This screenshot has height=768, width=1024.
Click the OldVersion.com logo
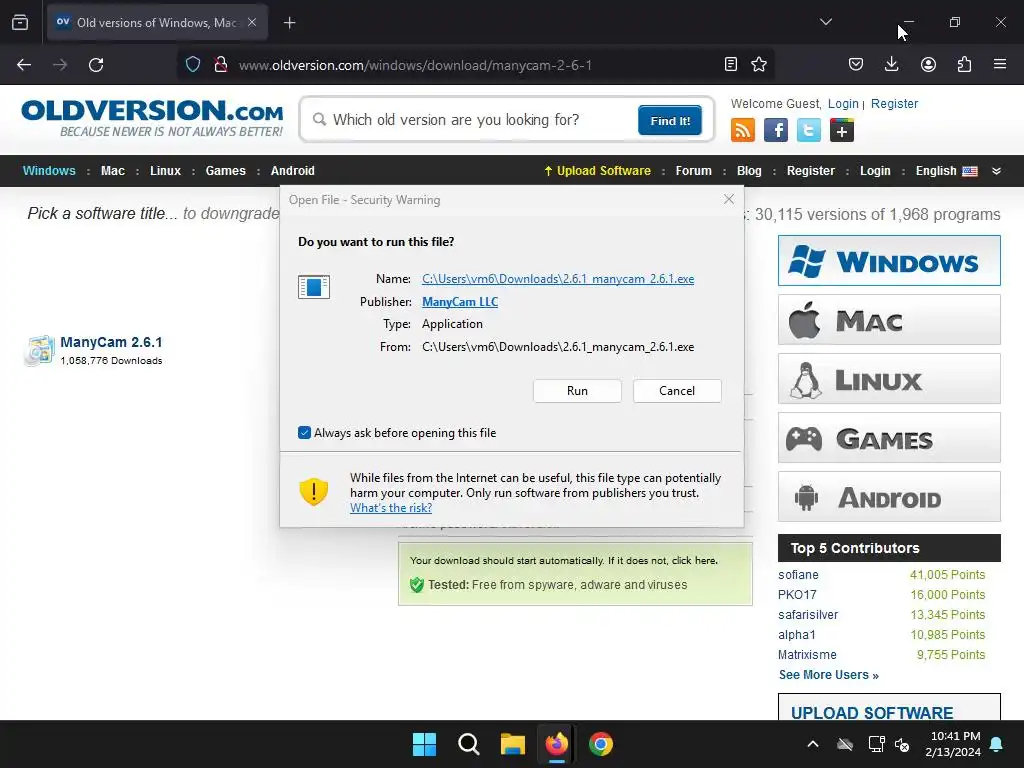(152, 118)
